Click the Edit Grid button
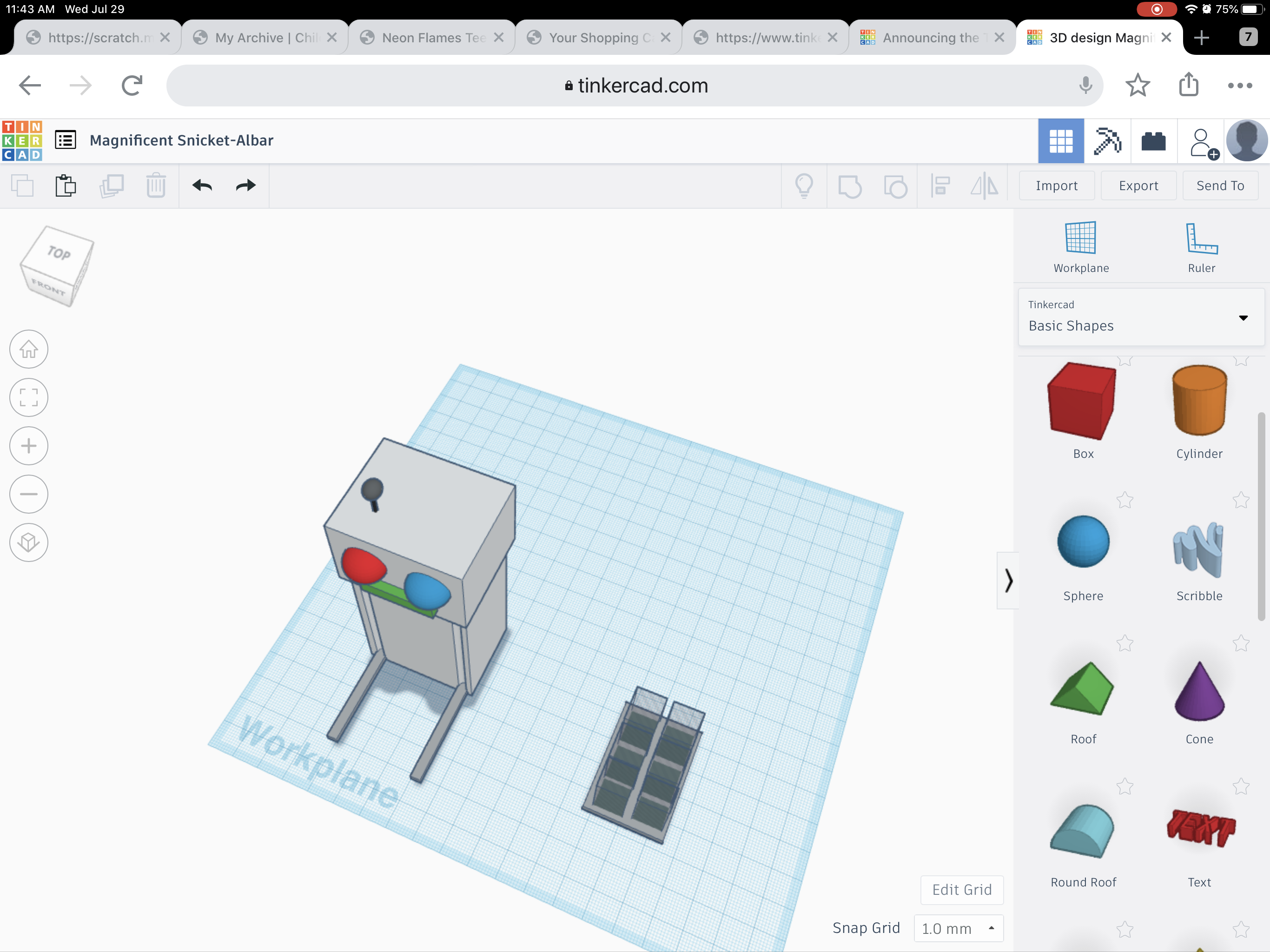Screen dimensions: 1270x952 point(962,890)
